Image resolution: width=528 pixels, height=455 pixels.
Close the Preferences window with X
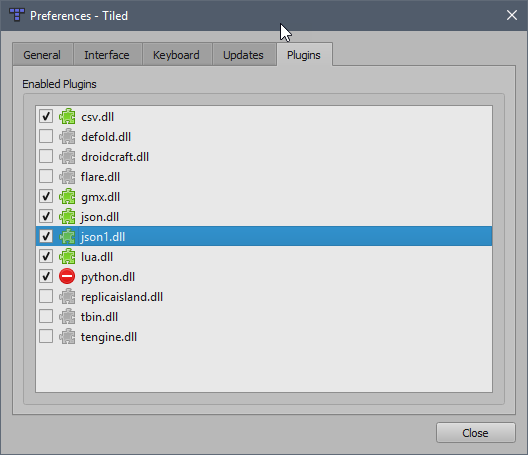pyautogui.click(x=512, y=15)
